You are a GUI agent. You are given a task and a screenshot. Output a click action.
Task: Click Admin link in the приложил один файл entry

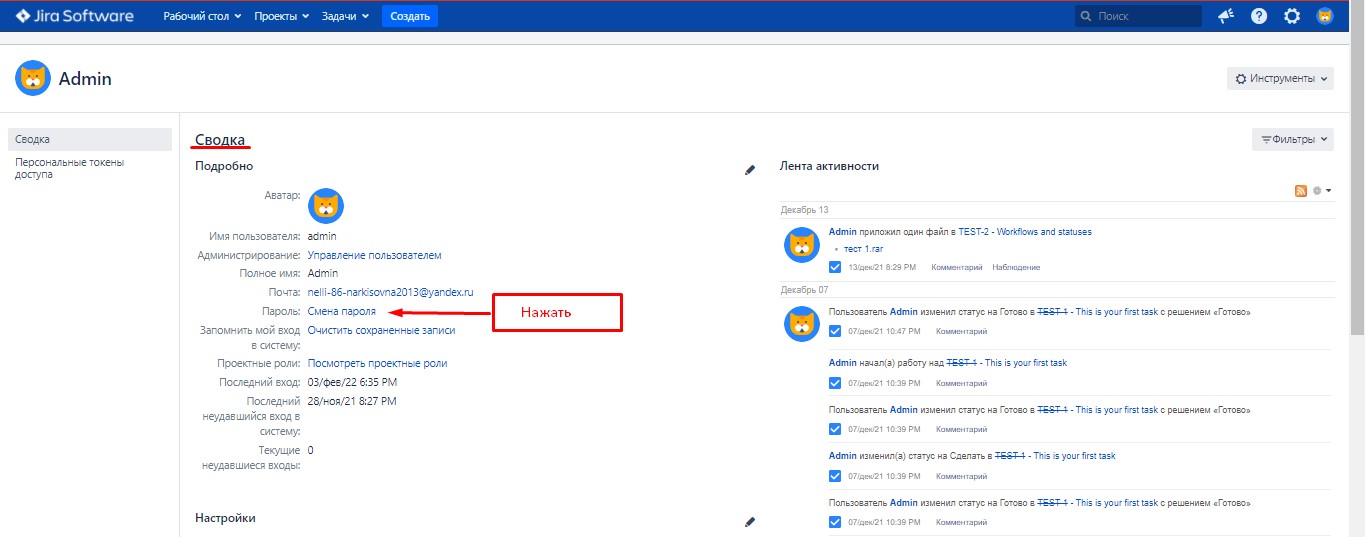coord(843,232)
